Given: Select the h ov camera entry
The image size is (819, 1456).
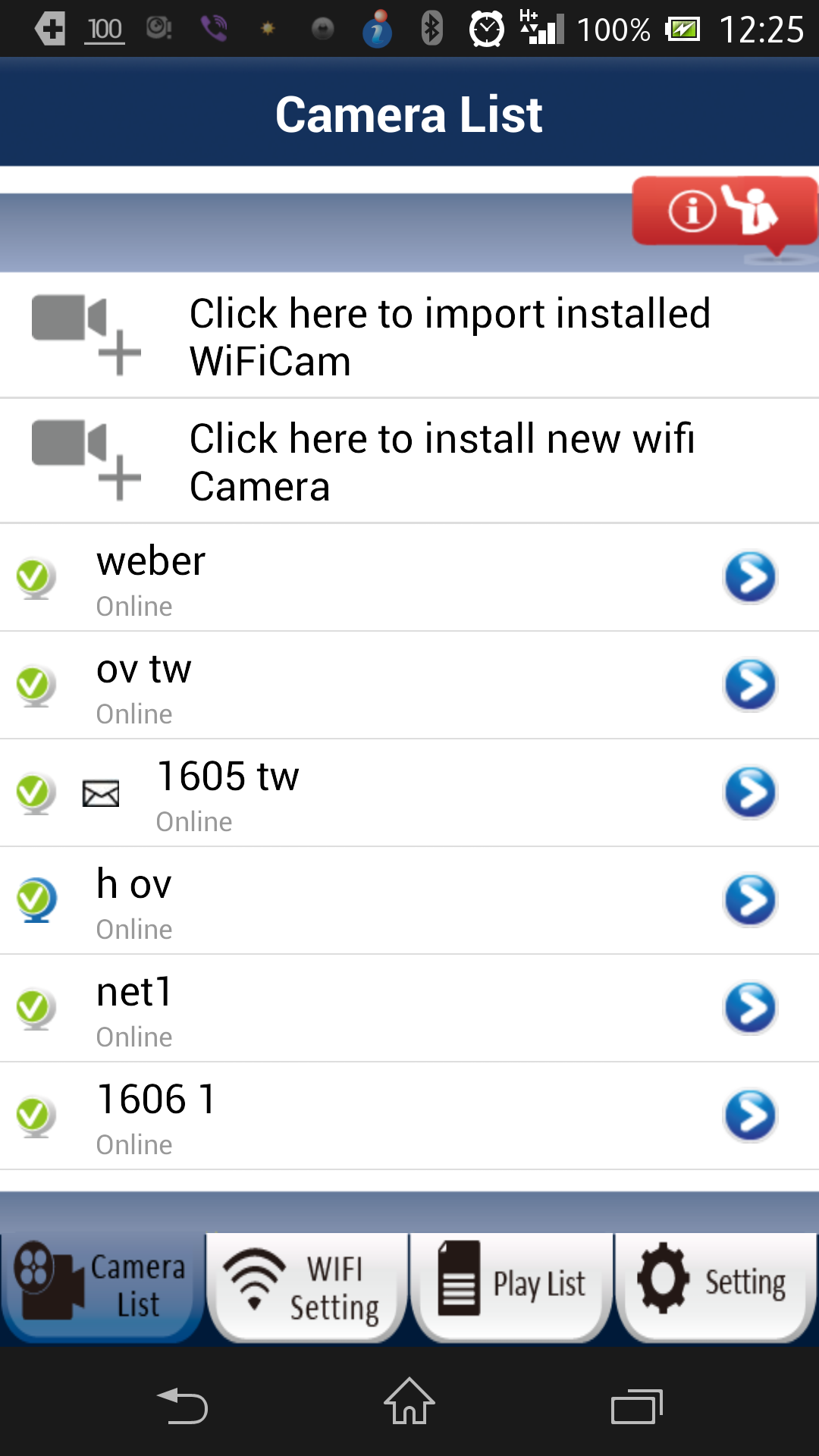Looking at the screenshot, I should click(x=409, y=901).
